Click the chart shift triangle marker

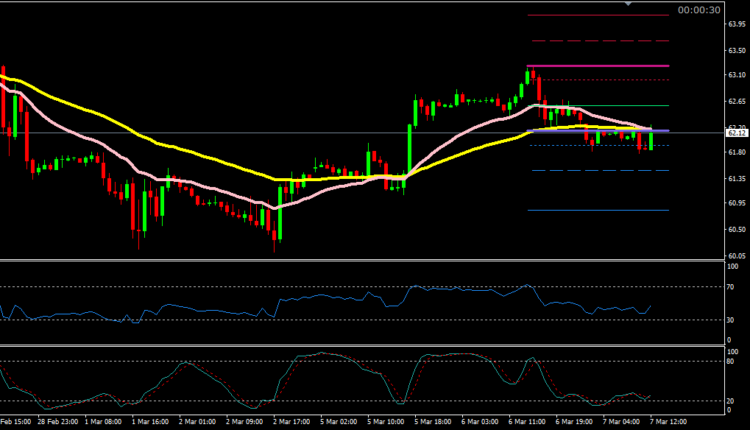click(x=628, y=4)
